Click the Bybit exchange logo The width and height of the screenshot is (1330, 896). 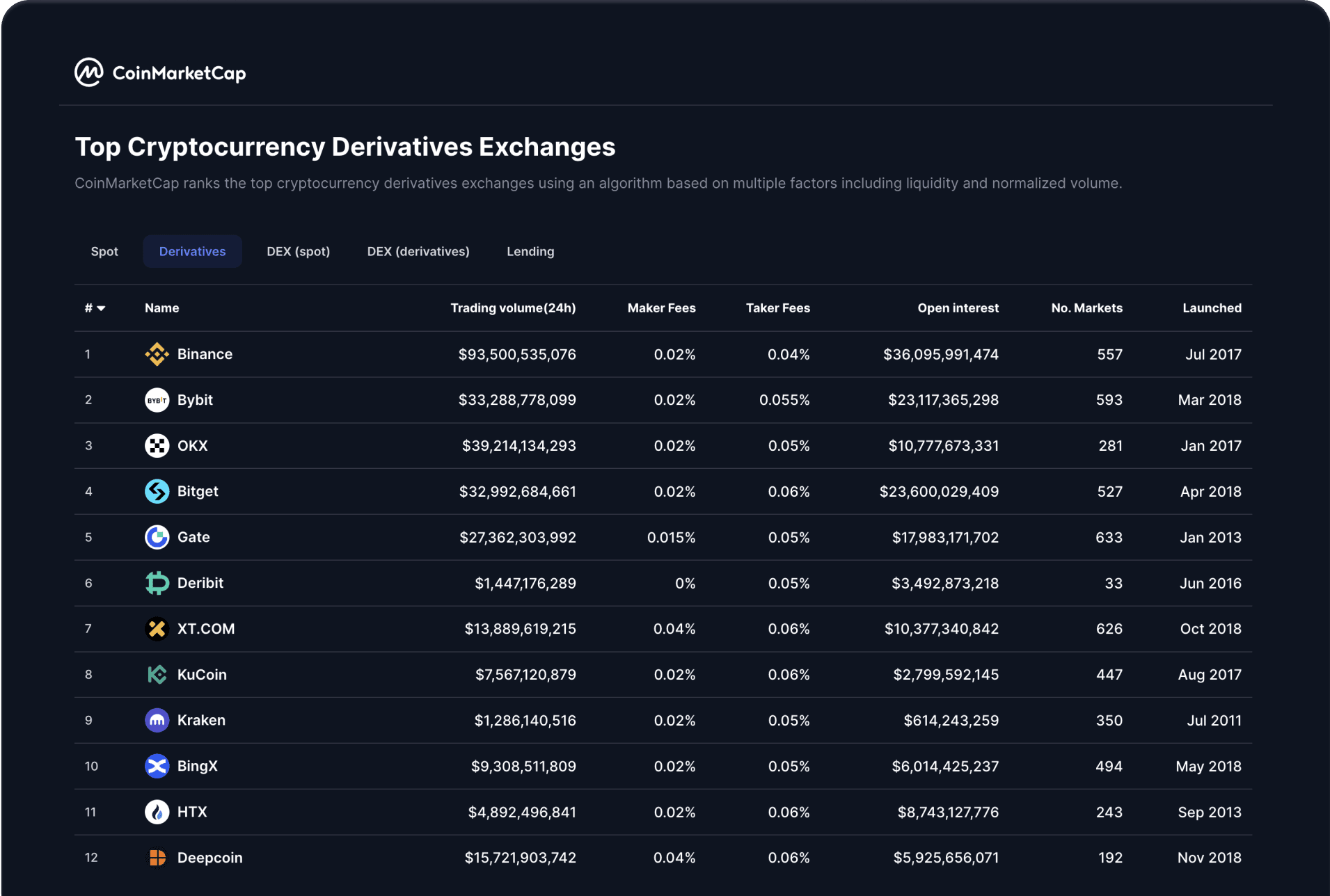(x=157, y=400)
